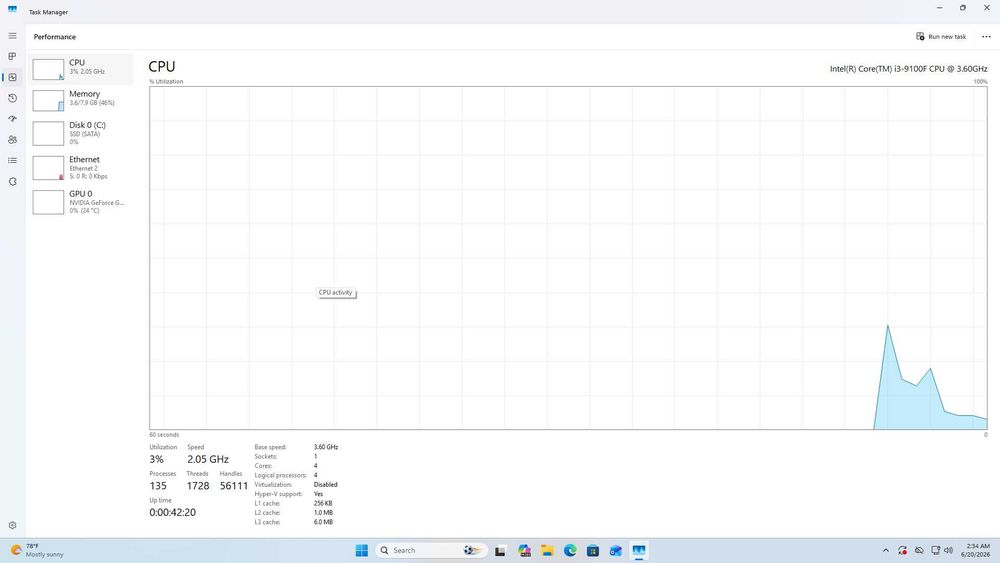Viewport: 1000px width, 563px height.
Task: Click the Up time value 0:00:42:20
Action: pyautogui.click(x=172, y=512)
